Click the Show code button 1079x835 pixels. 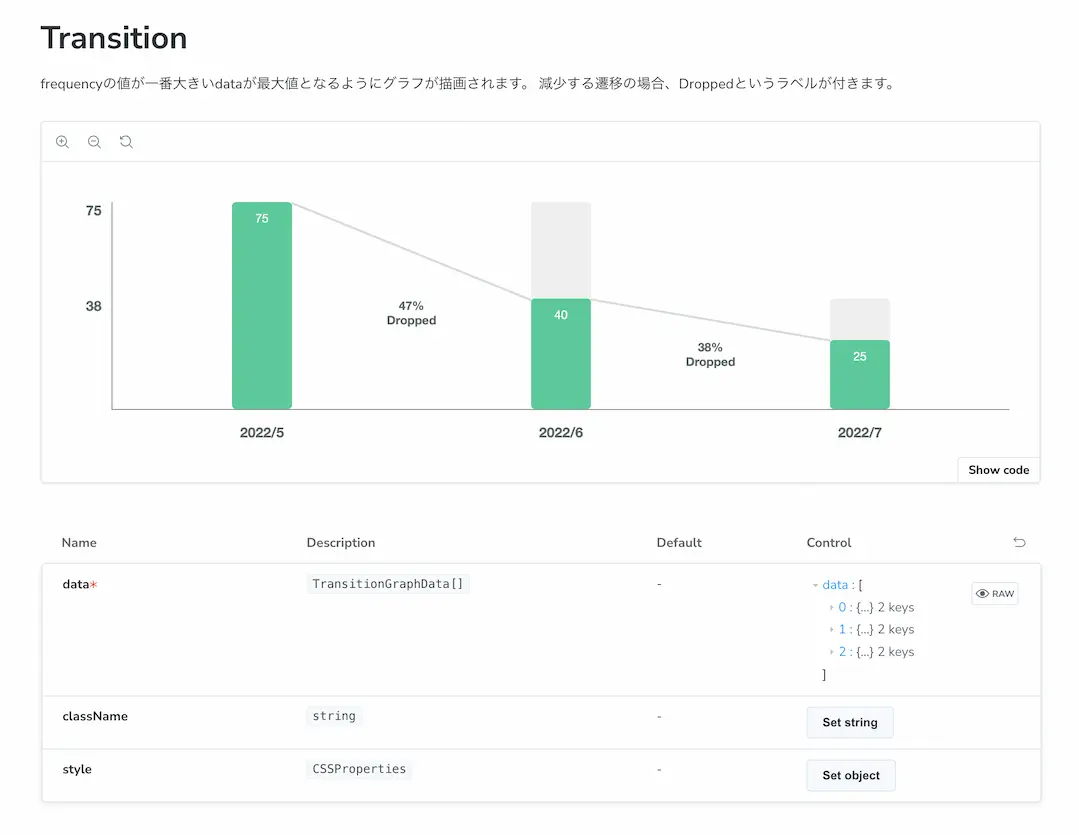(x=998, y=470)
